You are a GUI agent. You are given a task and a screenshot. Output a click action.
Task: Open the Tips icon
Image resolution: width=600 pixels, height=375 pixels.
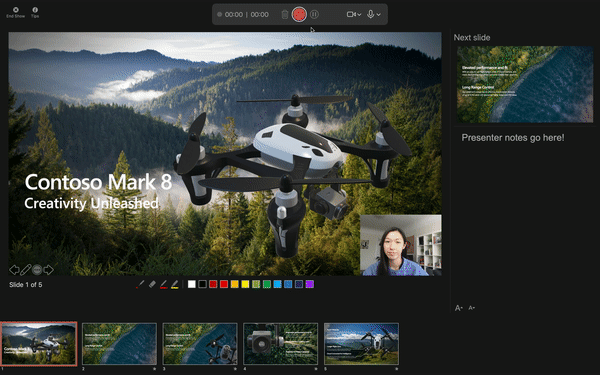coord(35,12)
